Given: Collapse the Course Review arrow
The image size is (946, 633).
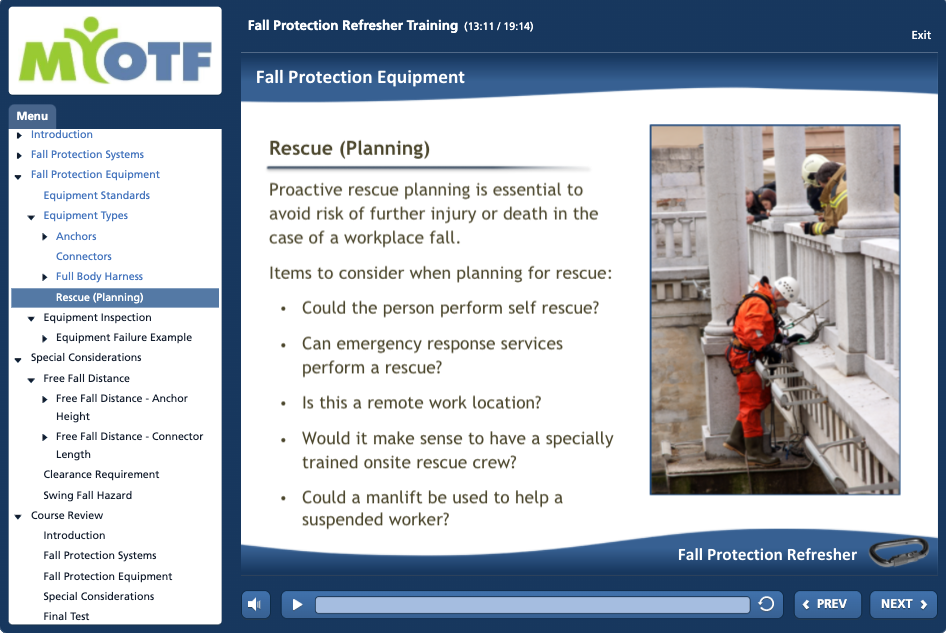Looking at the screenshot, I should 19,517.
